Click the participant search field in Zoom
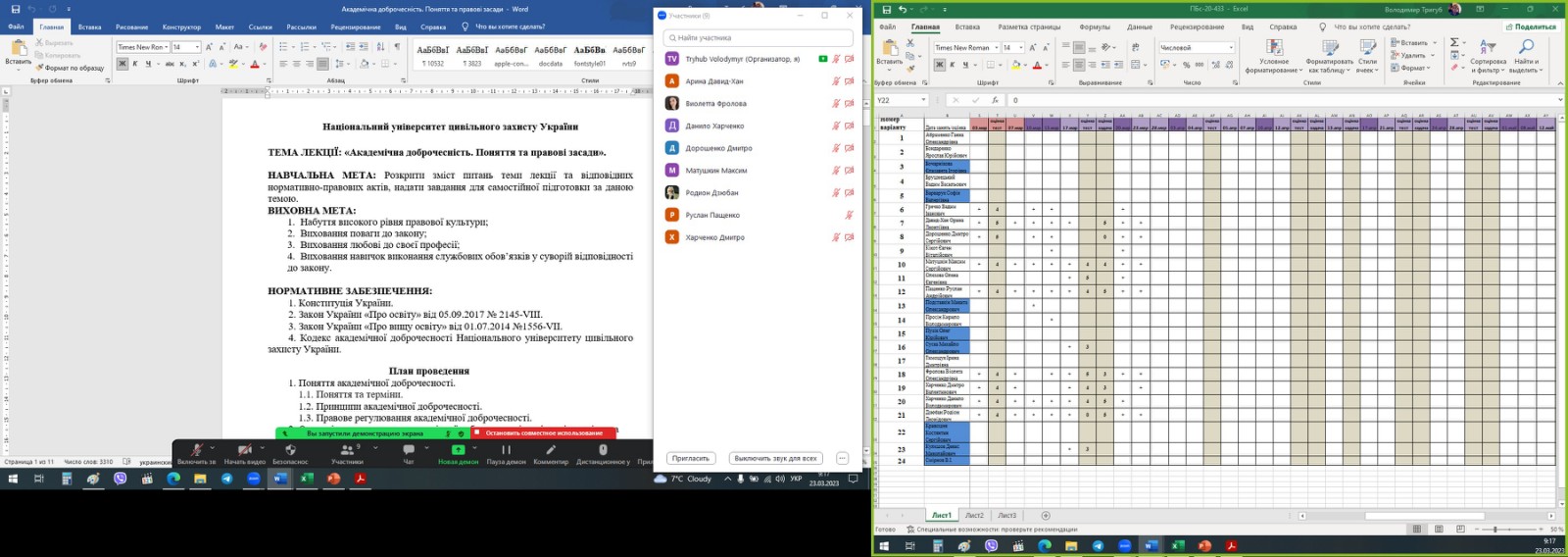1568x557 pixels. coord(758,37)
